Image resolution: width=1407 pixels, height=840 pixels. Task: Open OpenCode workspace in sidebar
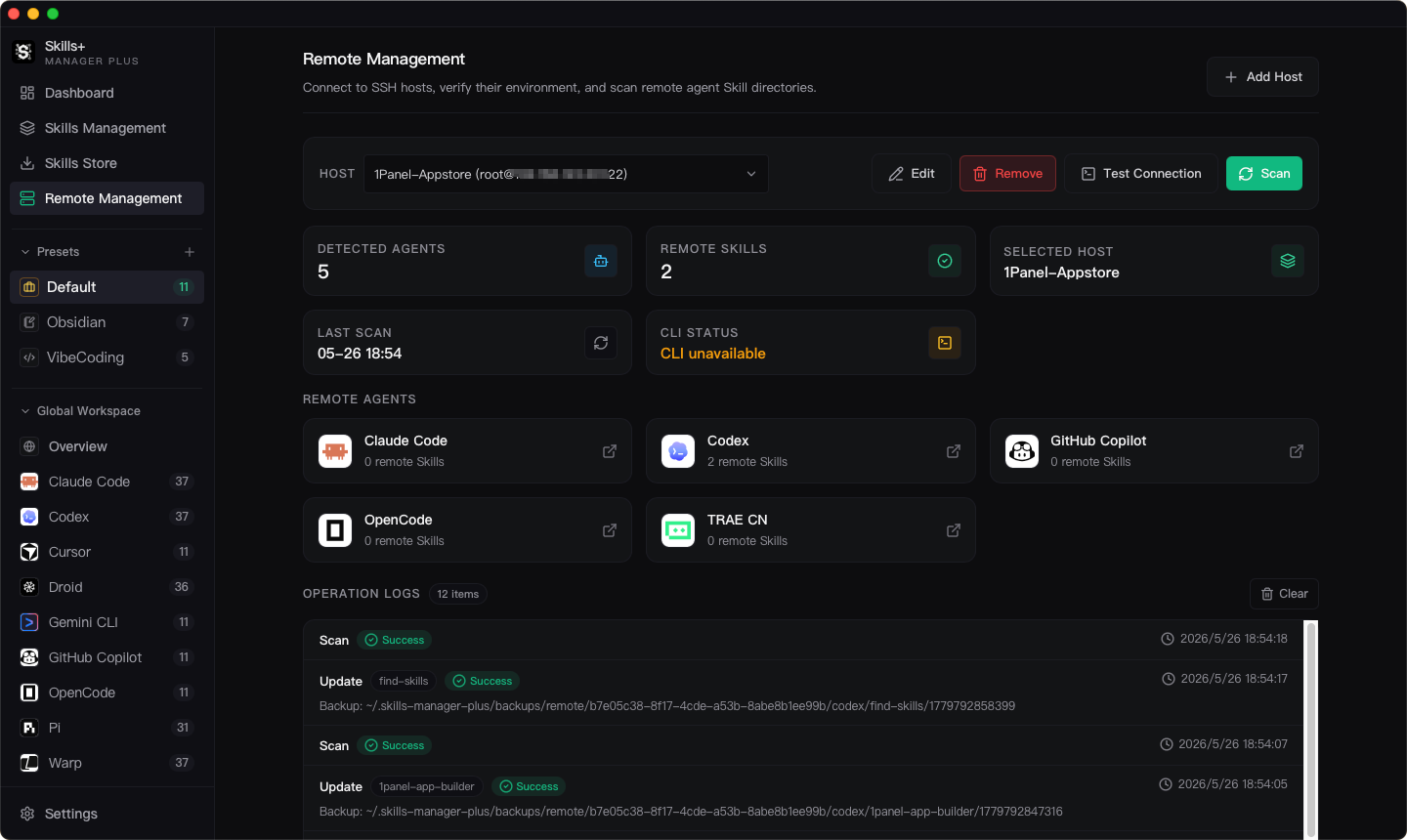(x=107, y=693)
